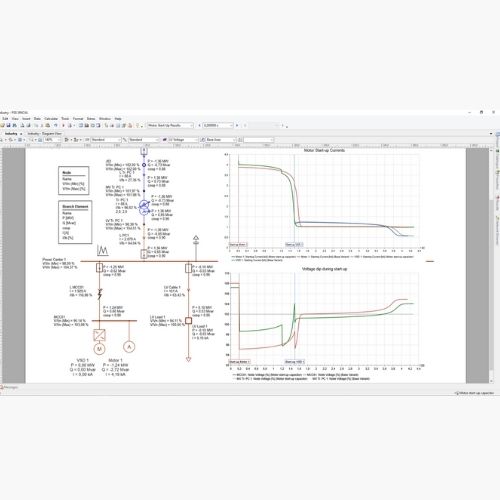Switch to the Industry diagram tab

click(x=11, y=134)
